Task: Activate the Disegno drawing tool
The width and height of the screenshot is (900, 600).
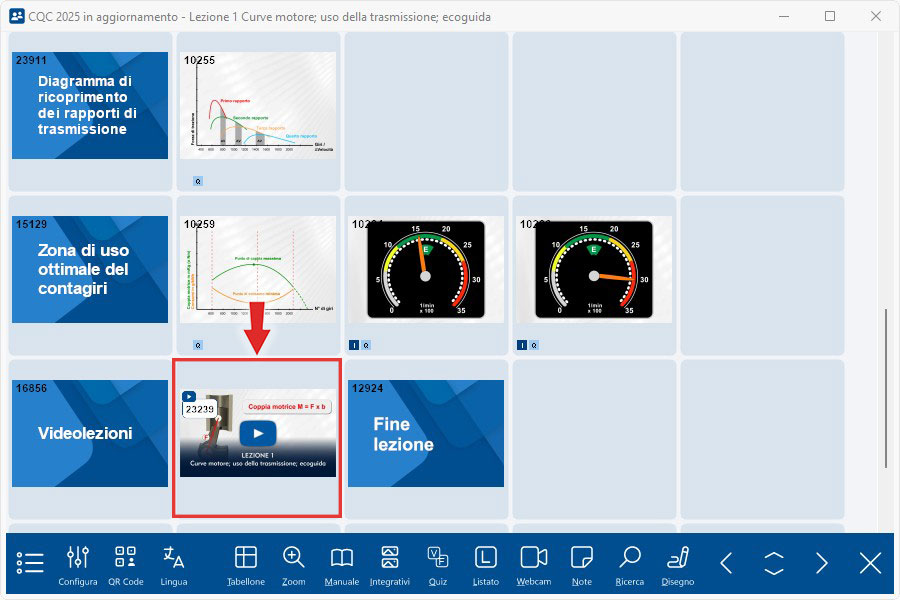Action: pyautogui.click(x=678, y=563)
